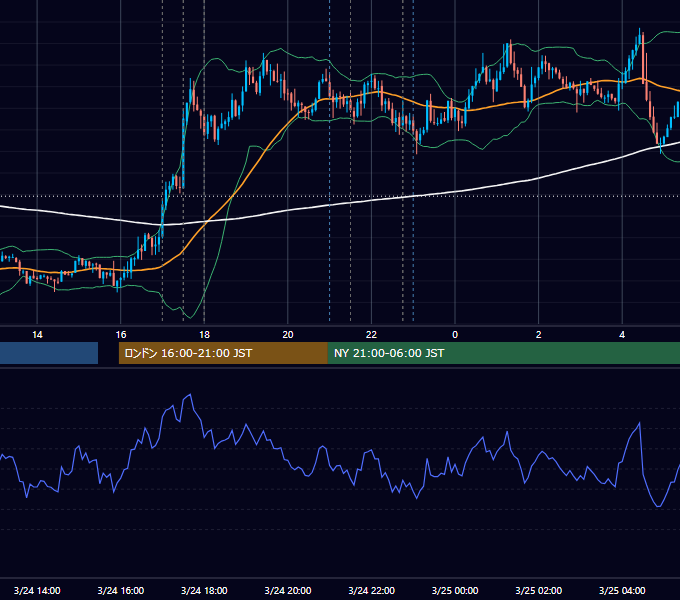Click the 3/25 00:00 date label

pyautogui.click(x=455, y=590)
